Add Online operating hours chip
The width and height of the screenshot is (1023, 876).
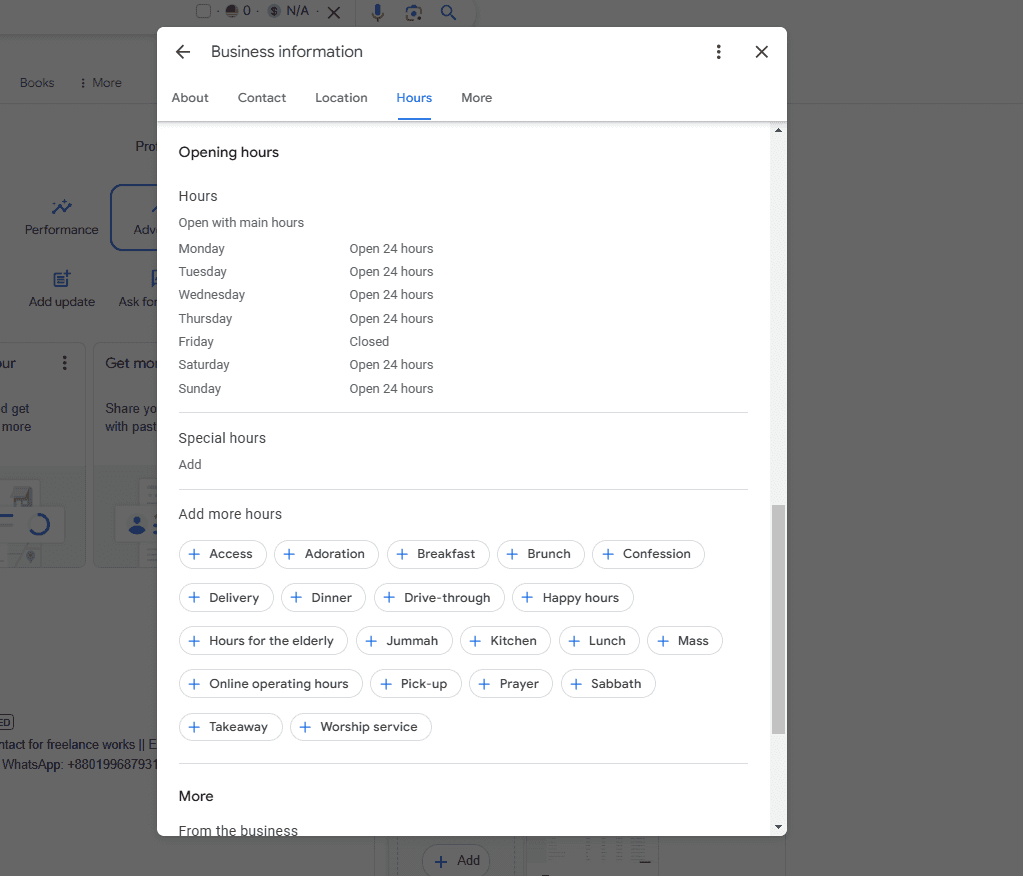(x=270, y=684)
